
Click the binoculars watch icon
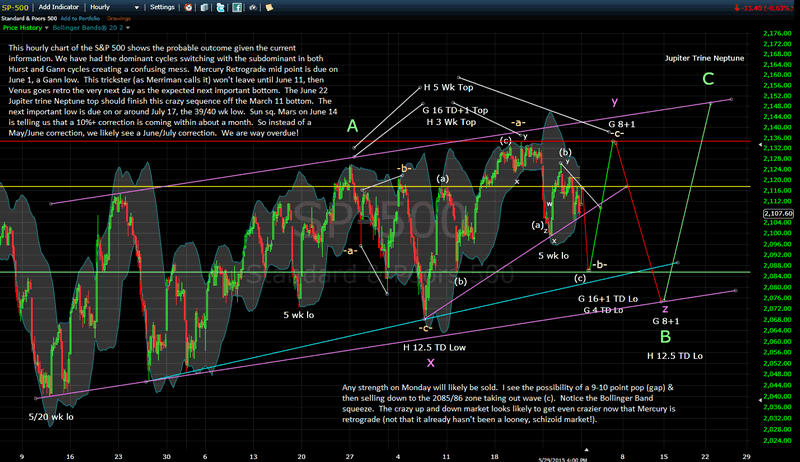pos(253,7)
